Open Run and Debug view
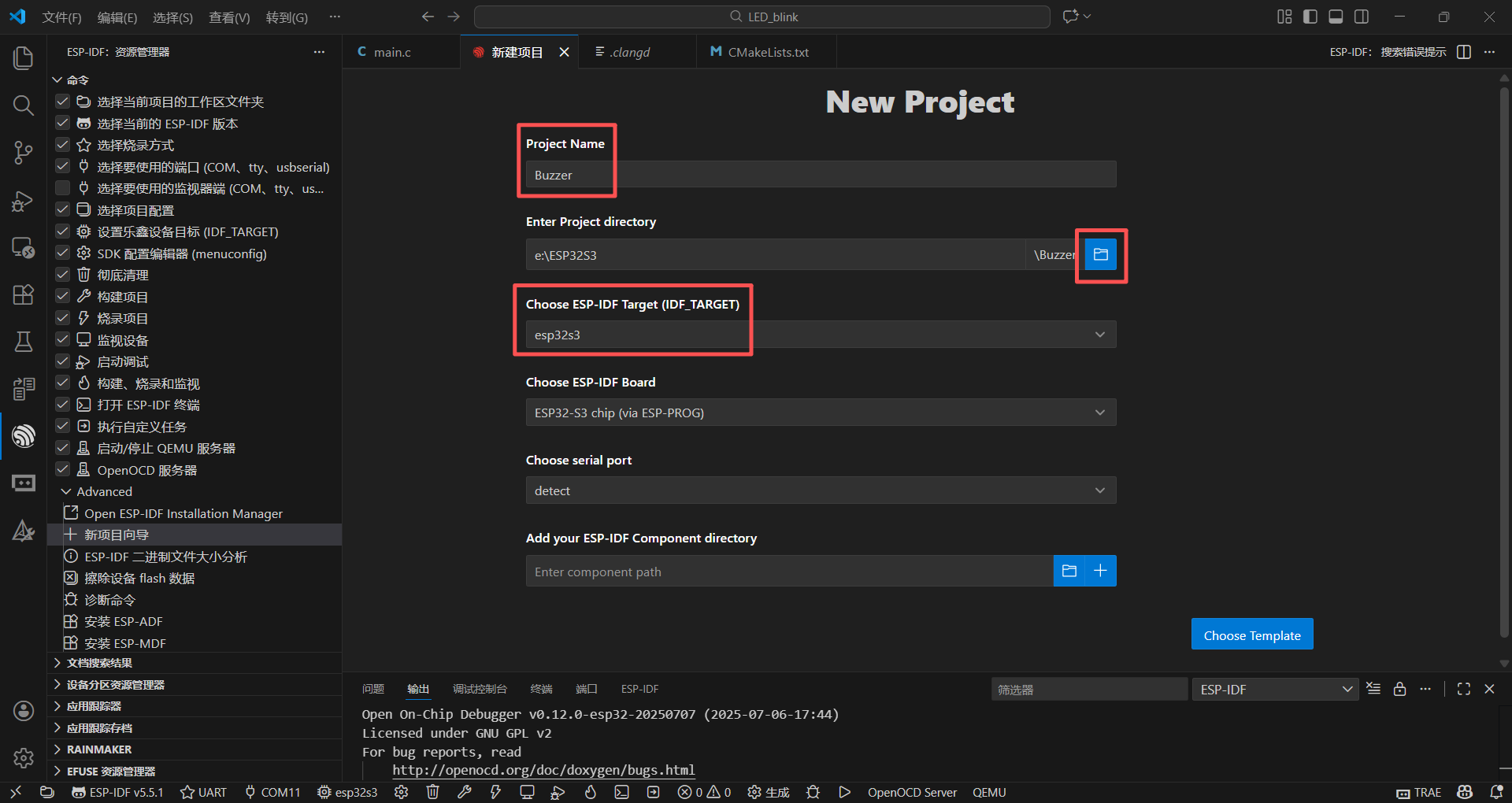 pyautogui.click(x=24, y=201)
